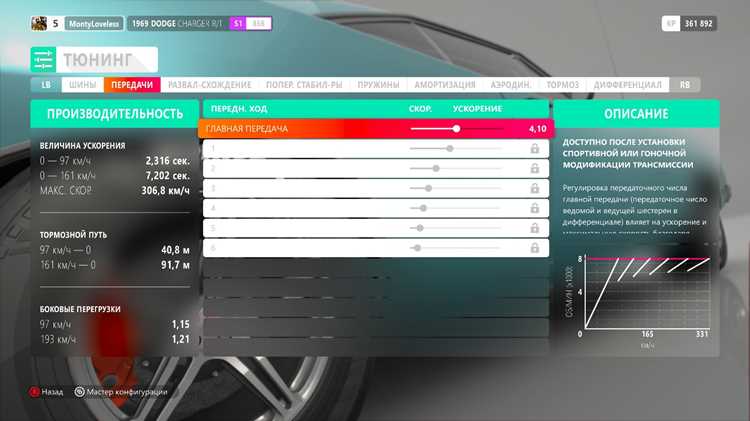Click the red B button icon for Назад
Image resolution: width=750 pixels, height=421 pixels.
click(34, 392)
